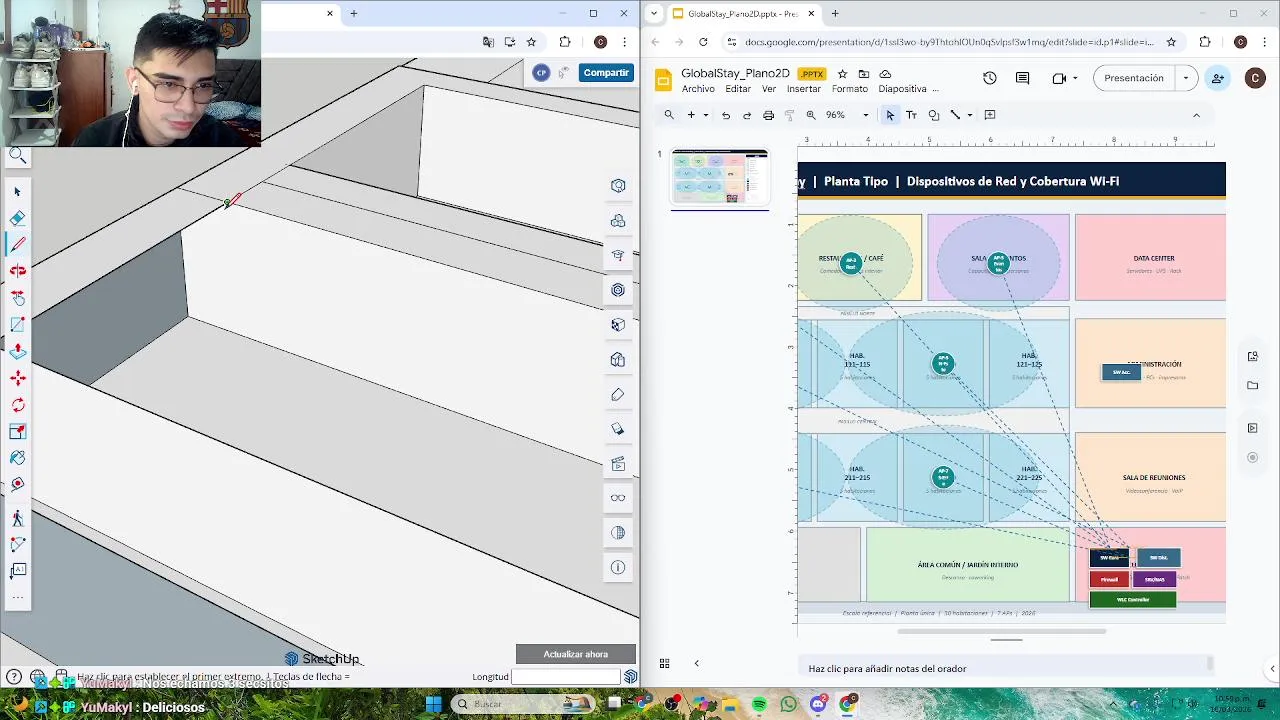Select the Tape Measure tool in SketchUp
The width and height of the screenshot is (1280, 720).
pos(17,484)
